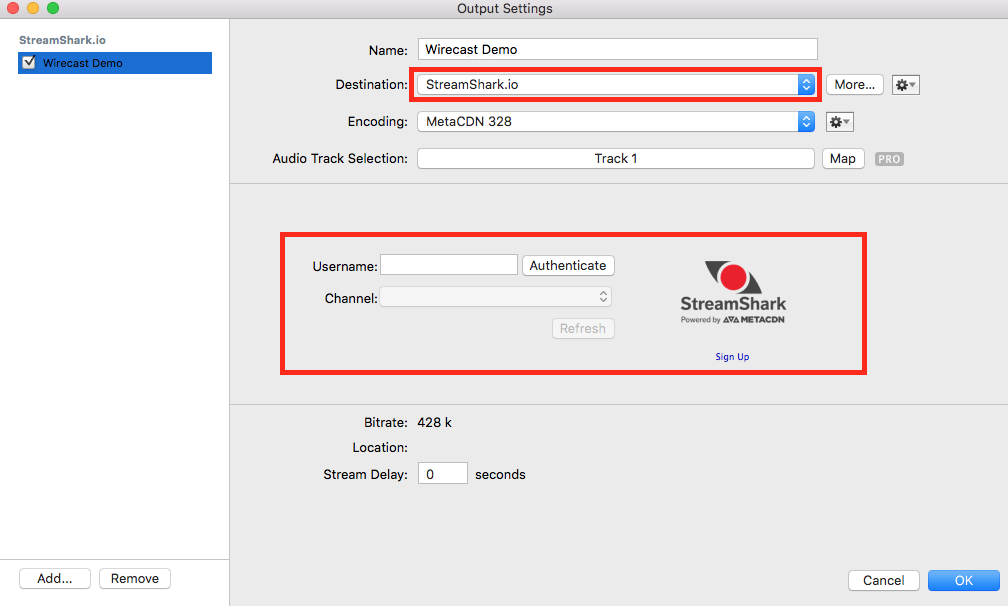
Task: Open the Encoding dropdown showing MetaCDN 328
Action: (x=616, y=121)
